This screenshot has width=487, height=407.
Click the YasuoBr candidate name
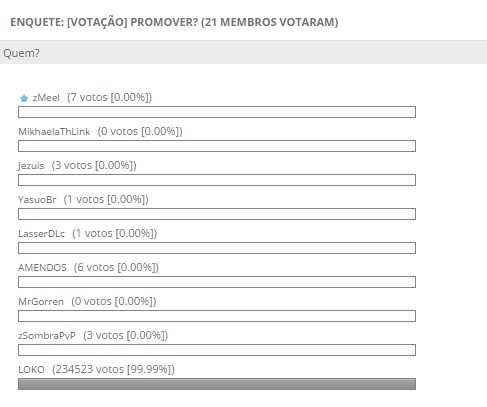pos(37,200)
